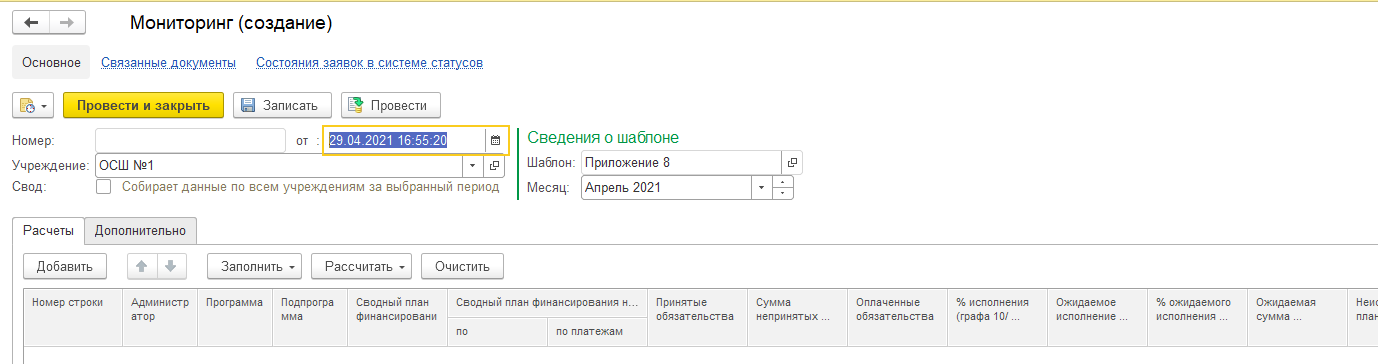Screen dimensions: 1378x364
Task: Increase the month with the stepper up arrow
Action: click(x=783, y=182)
